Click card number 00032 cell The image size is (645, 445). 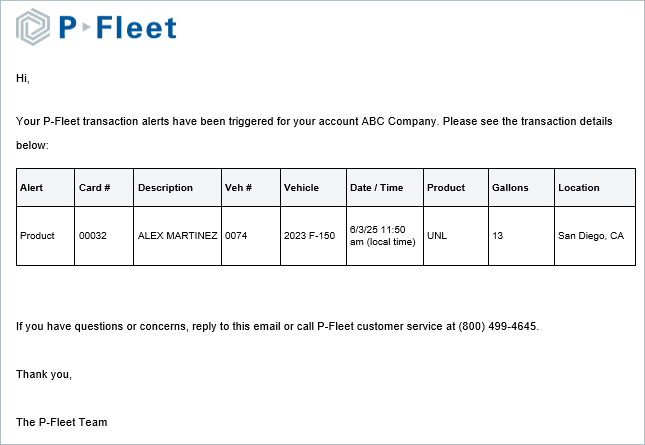coord(93,236)
